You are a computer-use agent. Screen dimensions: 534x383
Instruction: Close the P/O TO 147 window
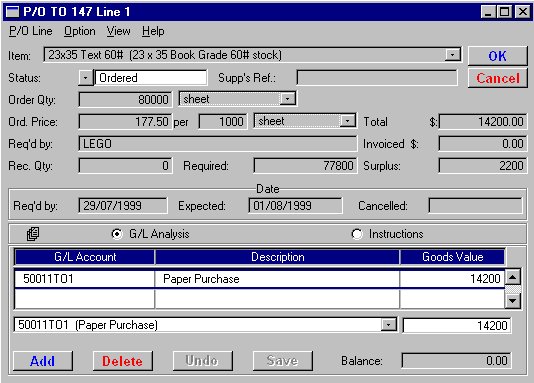[522, 12]
